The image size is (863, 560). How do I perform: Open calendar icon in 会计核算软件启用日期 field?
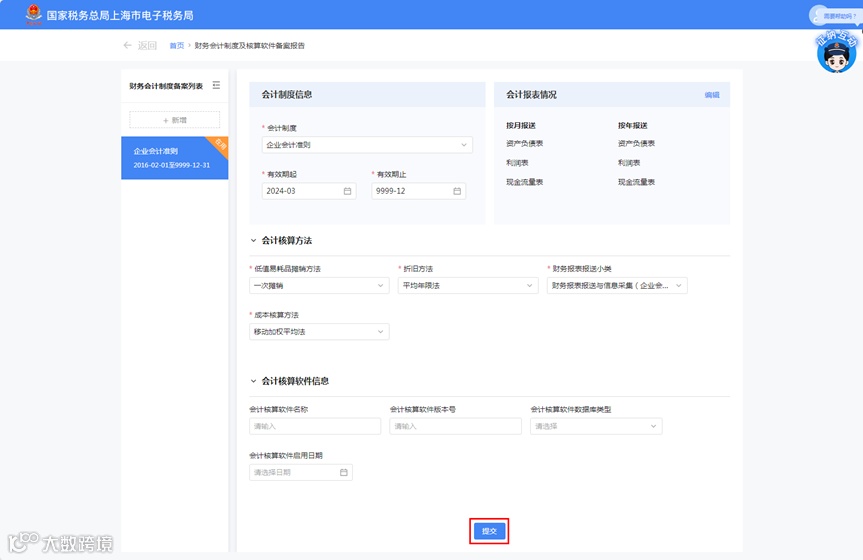343,472
